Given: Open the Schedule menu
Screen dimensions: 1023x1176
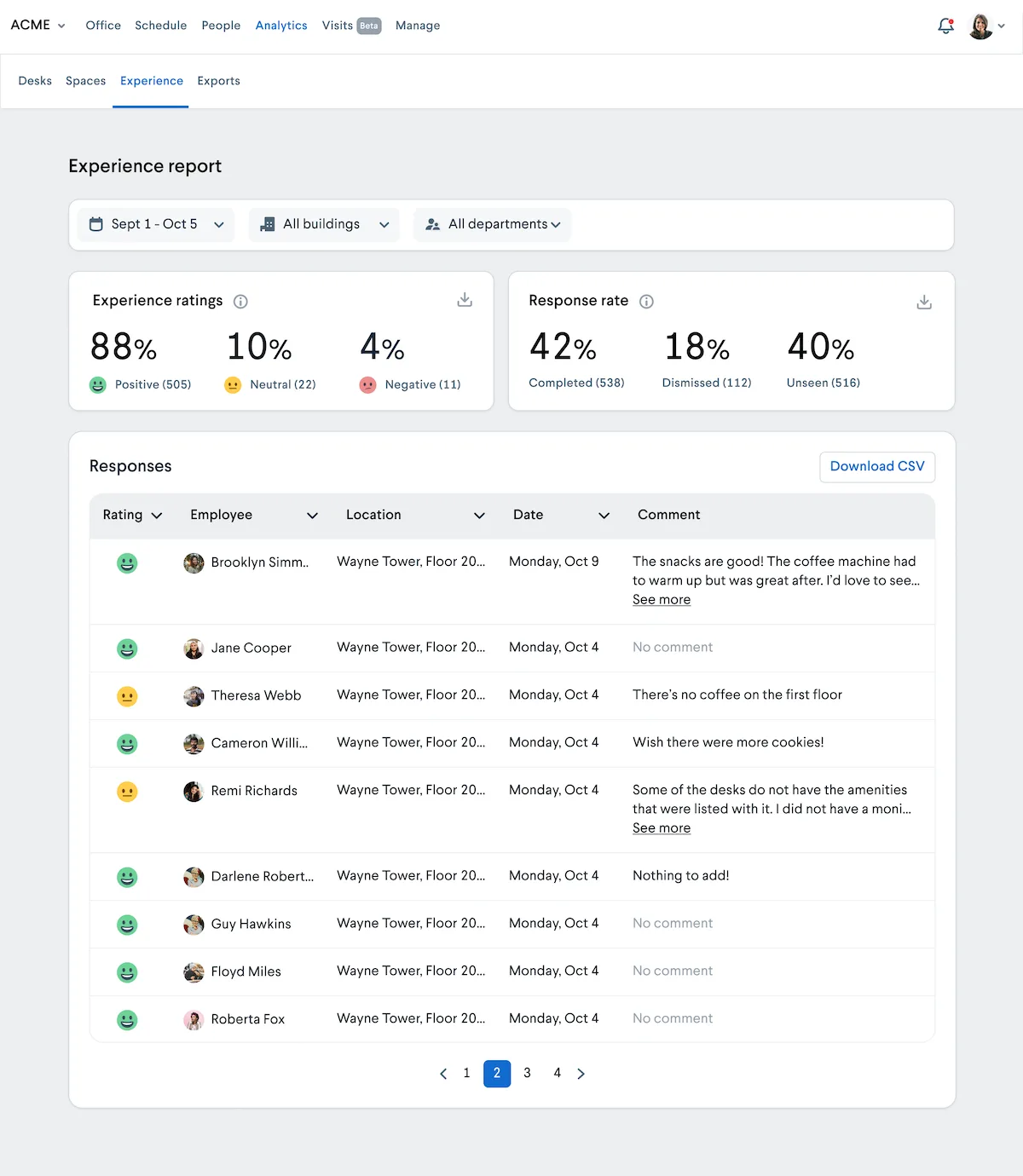Looking at the screenshot, I should 160,26.
